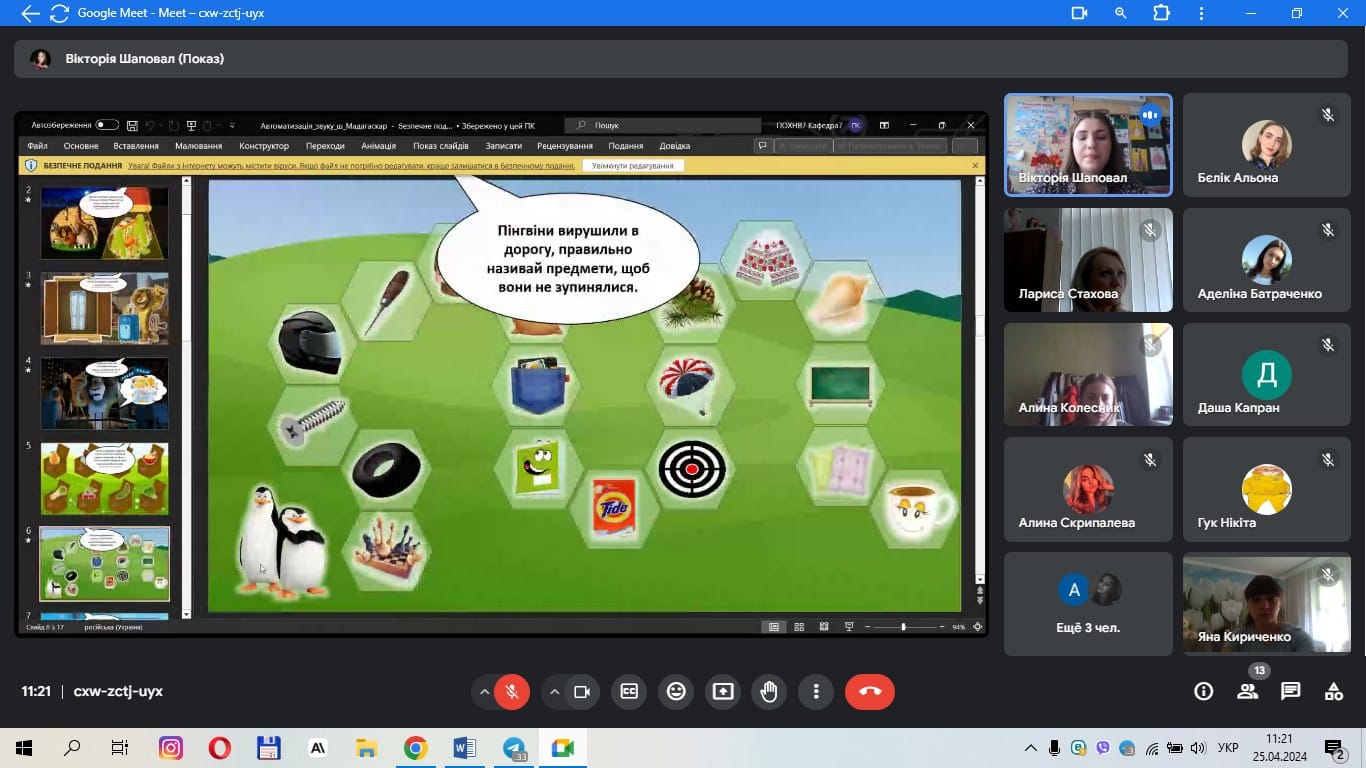Open the extensions puzzle icon
The width and height of the screenshot is (1366, 768).
coord(1161,13)
